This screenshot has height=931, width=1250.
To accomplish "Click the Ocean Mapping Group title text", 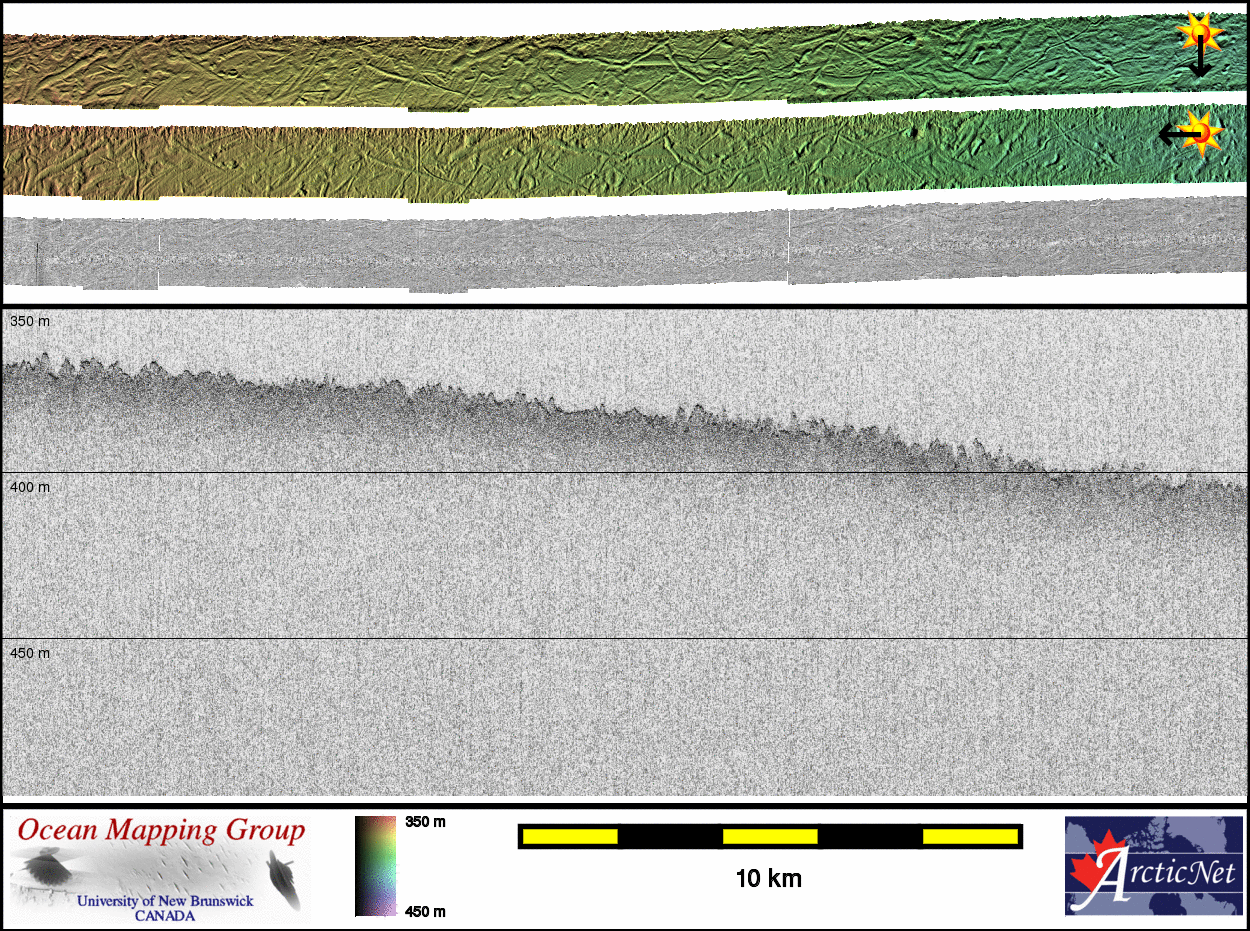I will coord(161,831).
